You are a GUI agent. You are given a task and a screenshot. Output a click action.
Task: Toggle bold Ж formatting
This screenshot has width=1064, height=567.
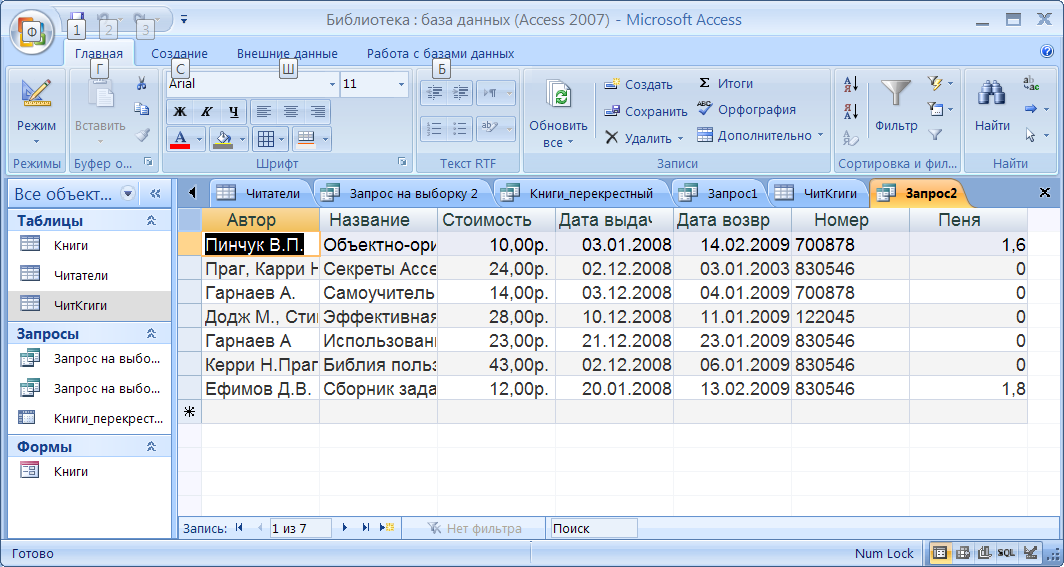point(180,111)
